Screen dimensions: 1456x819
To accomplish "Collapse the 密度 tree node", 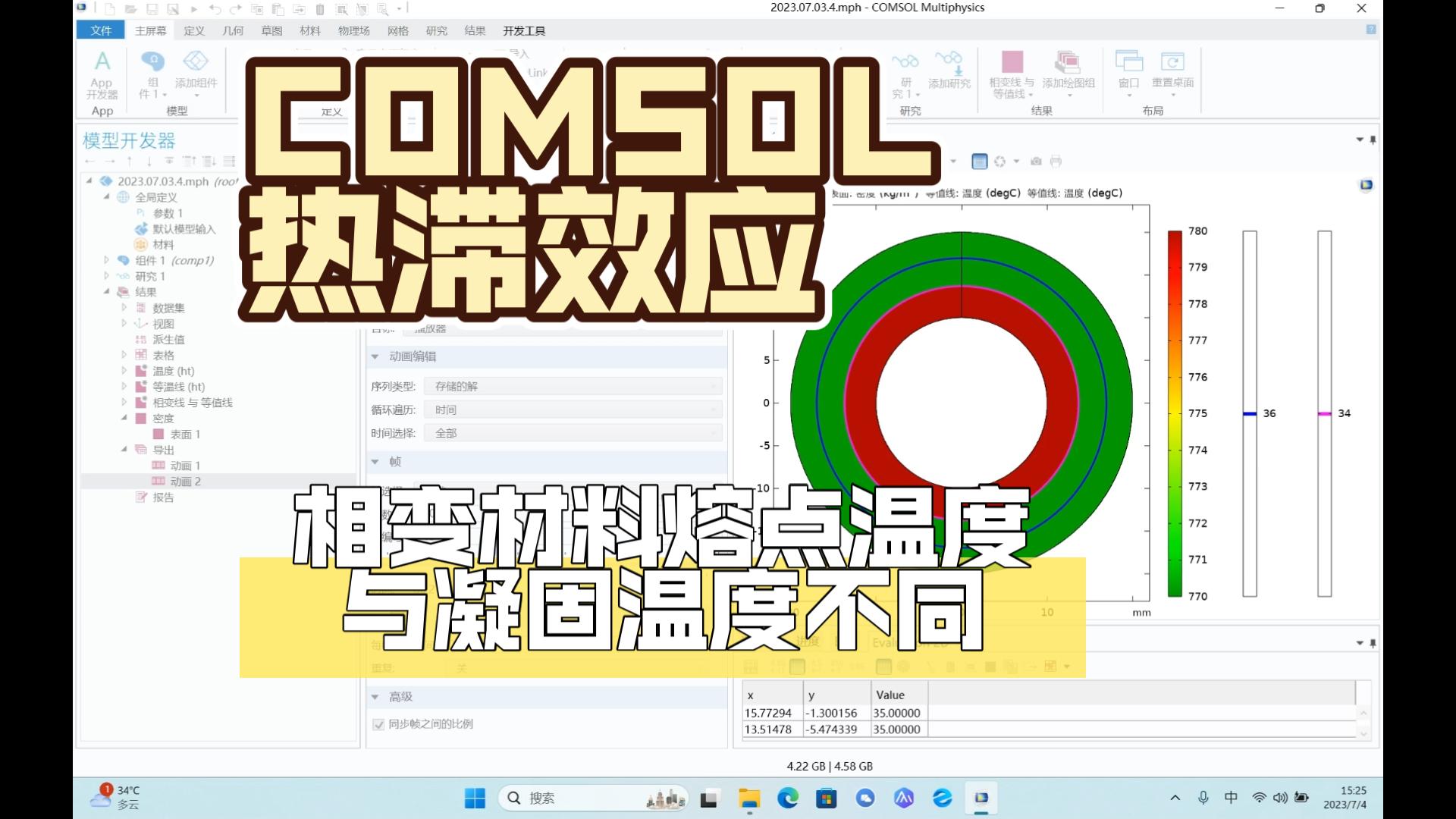I will click(124, 418).
